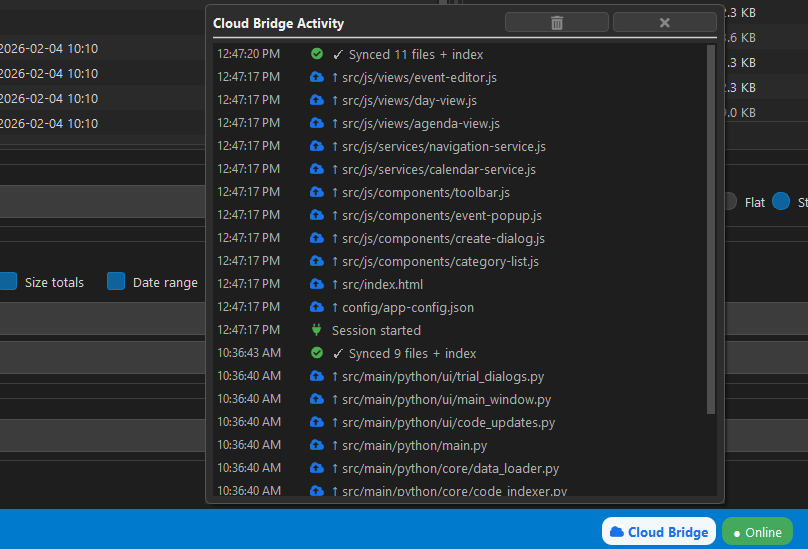This screenshot has height=549, width=808.
Task: Select the main_window.py log entry
Action: pos(460,399)
